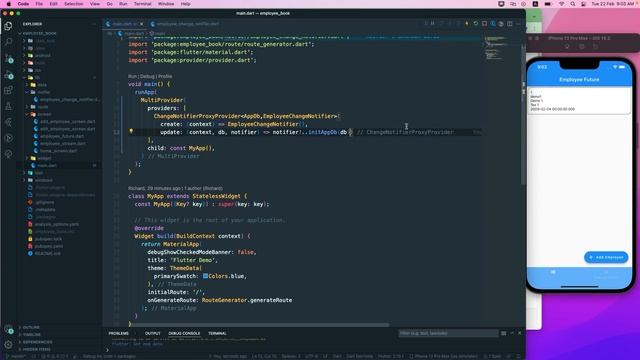Tap the employee card in simulator

click(579, 101)
